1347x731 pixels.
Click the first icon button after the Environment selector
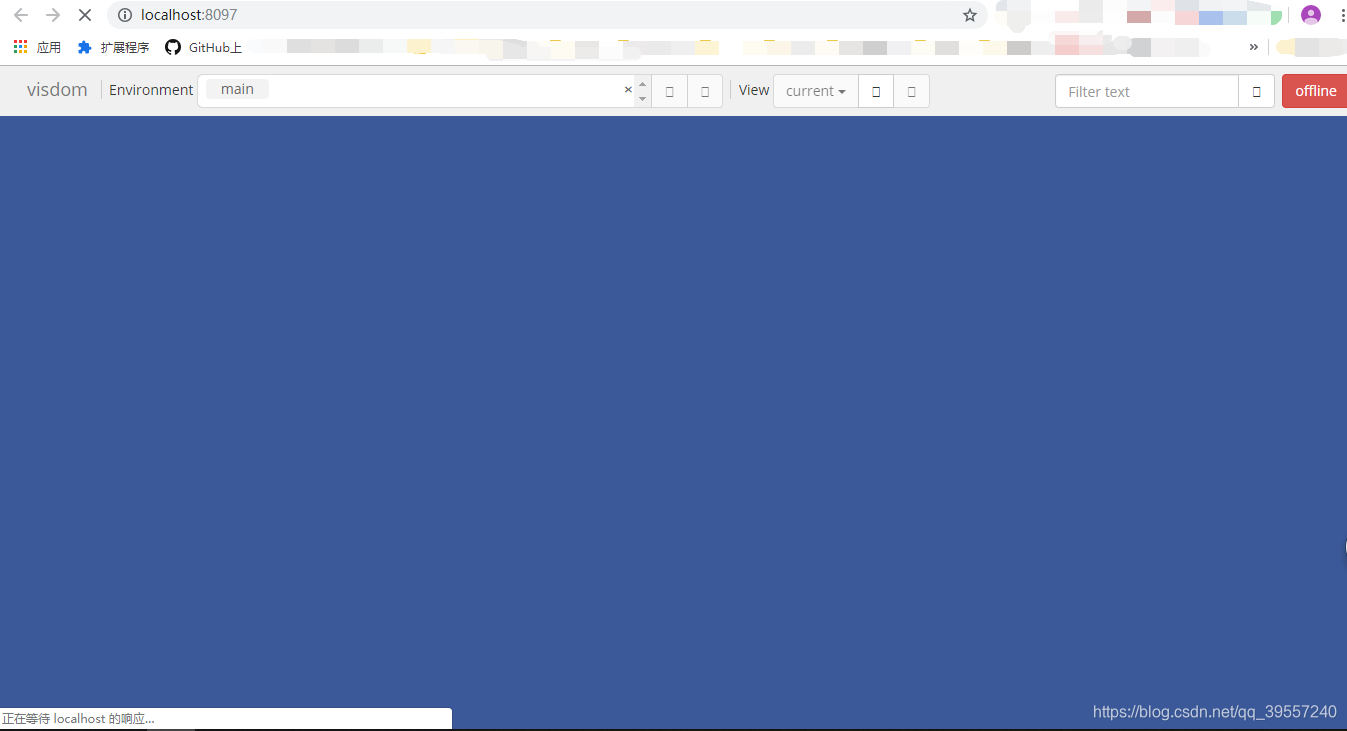click(669, 91)
